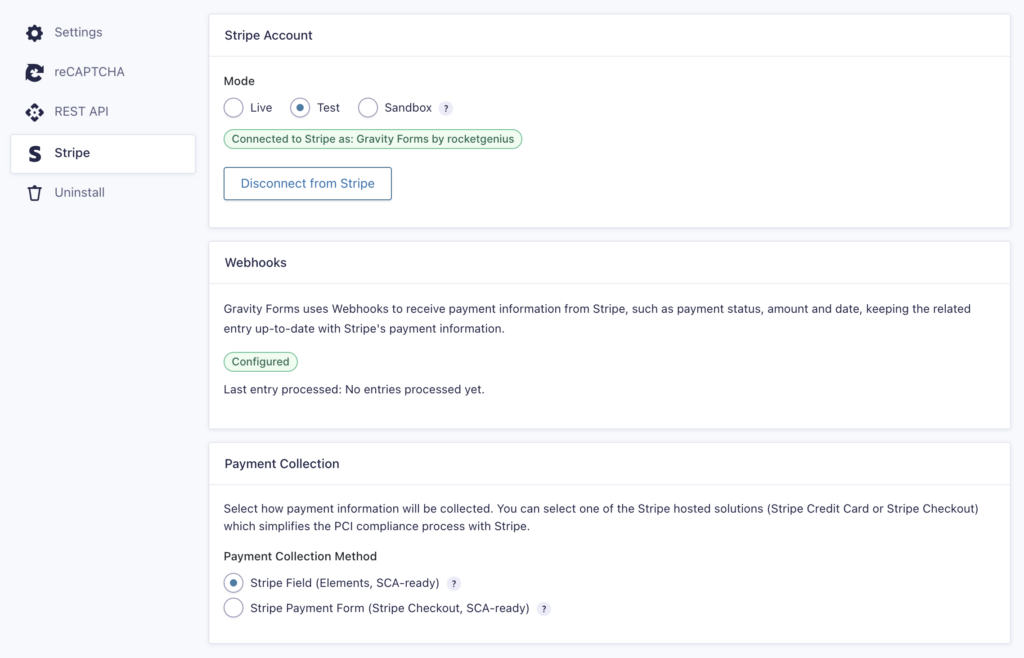Click the Settings gear icon
The image size is (1024, 658).
35,33
